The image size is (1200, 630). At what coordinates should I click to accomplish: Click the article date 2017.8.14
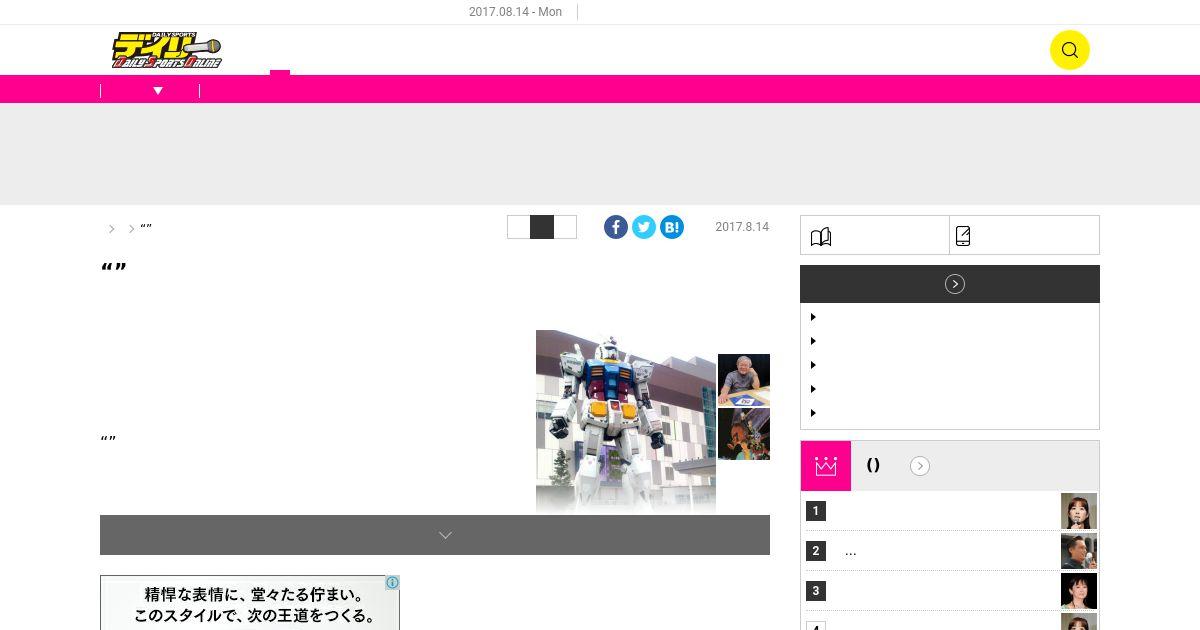click(742, 227)
